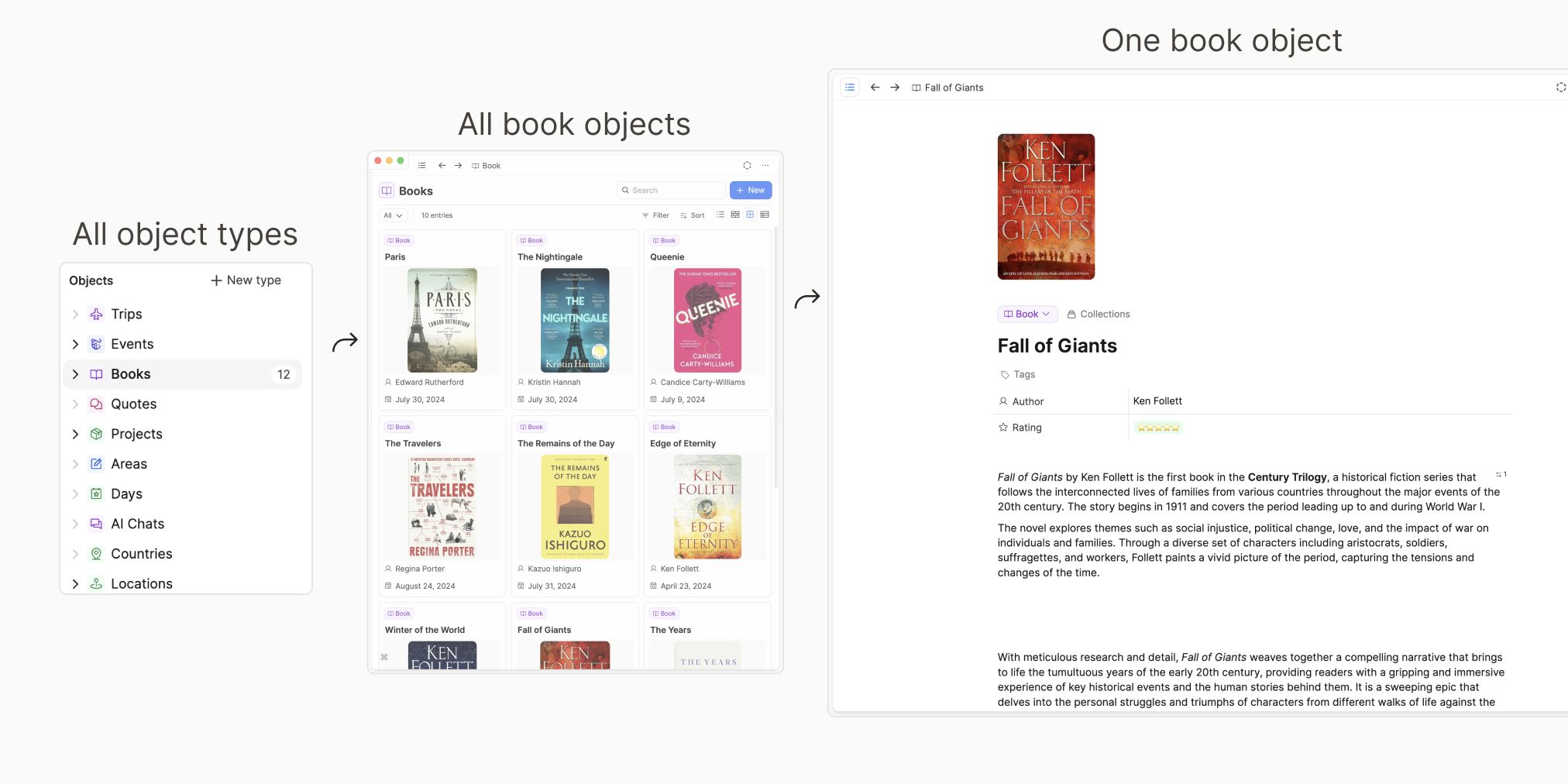Go back in Fall of Giants window
The image size is (1568, 784).
875,88
